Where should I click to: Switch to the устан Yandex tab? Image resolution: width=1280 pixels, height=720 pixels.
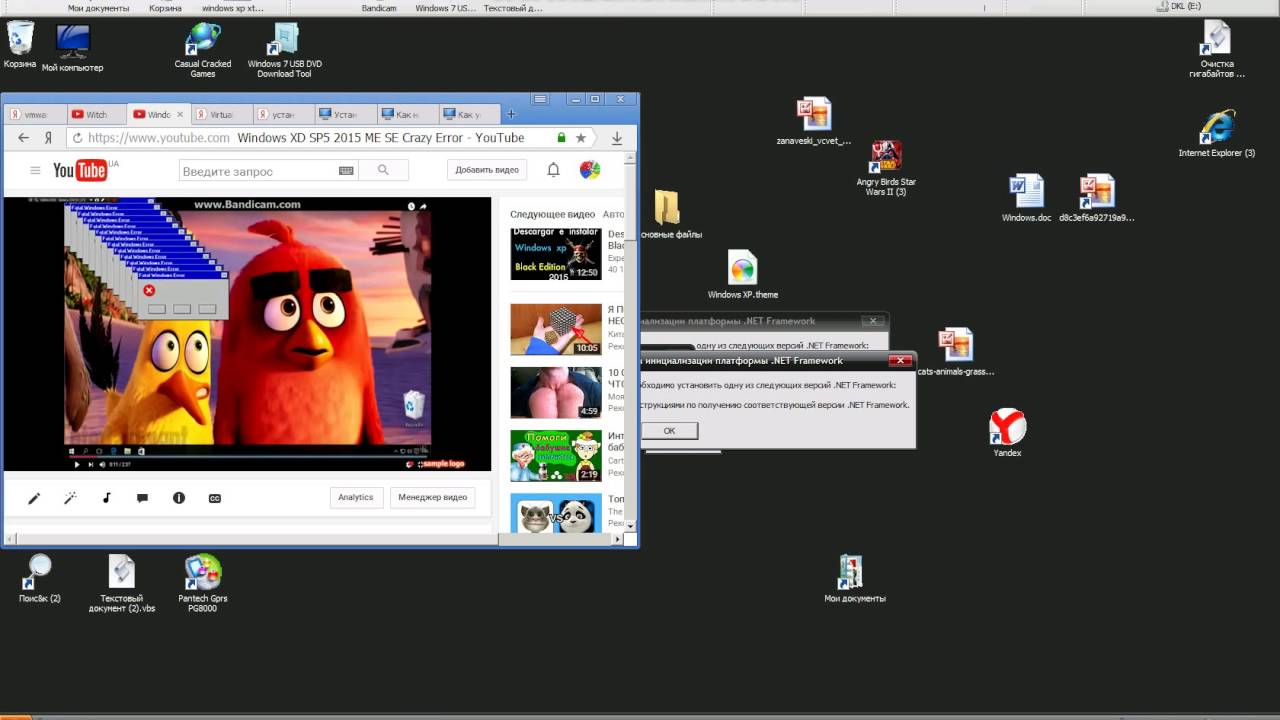[283, 115]
